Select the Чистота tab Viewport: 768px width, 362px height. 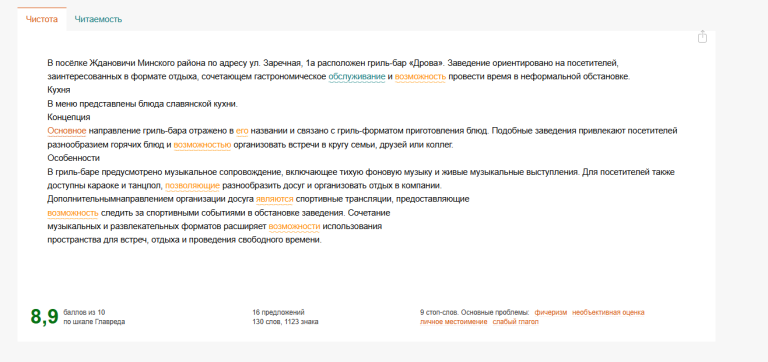pyautogui.click(x=42, y=19)
